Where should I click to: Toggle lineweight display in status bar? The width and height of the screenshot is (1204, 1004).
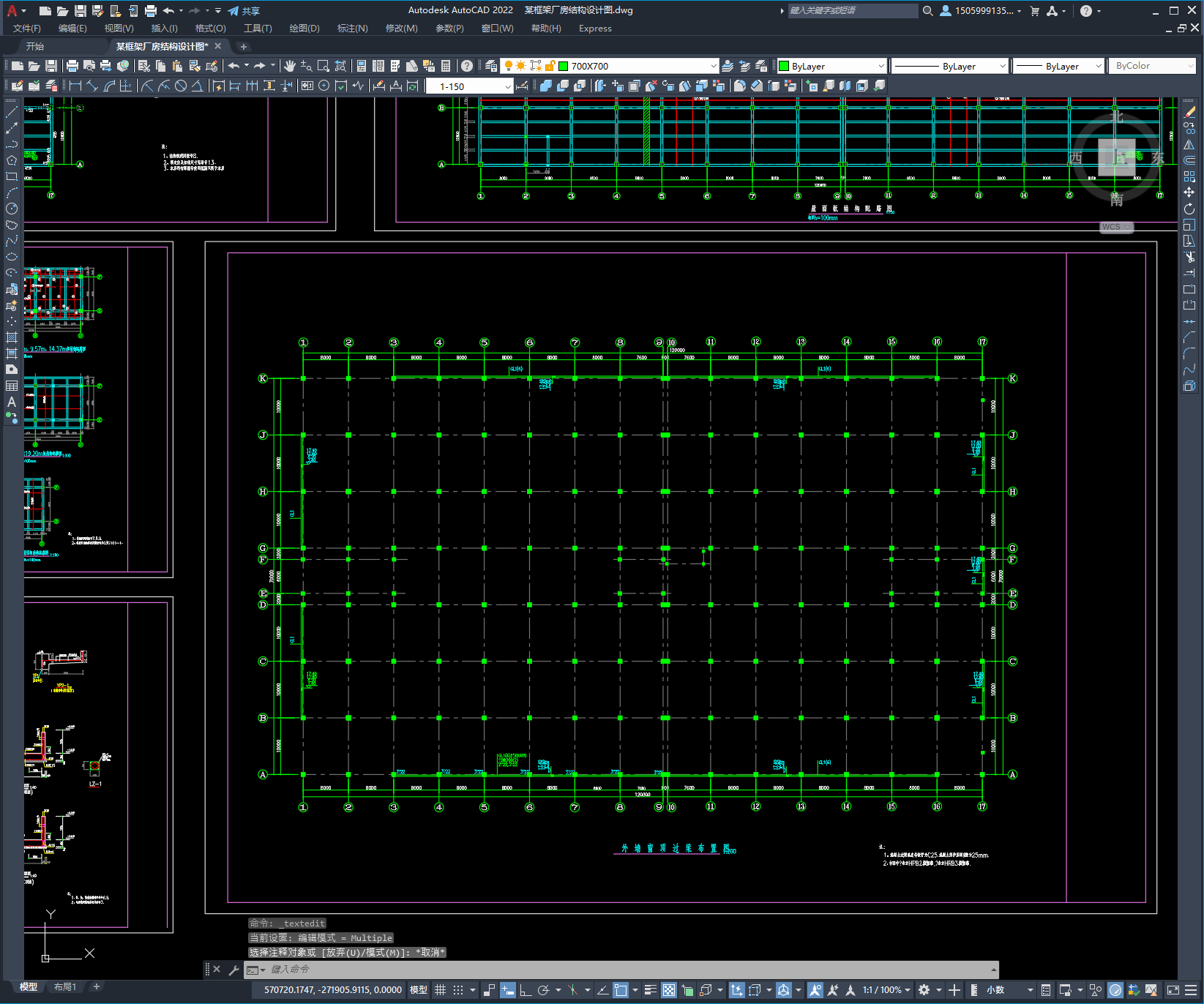click(650, 990)
